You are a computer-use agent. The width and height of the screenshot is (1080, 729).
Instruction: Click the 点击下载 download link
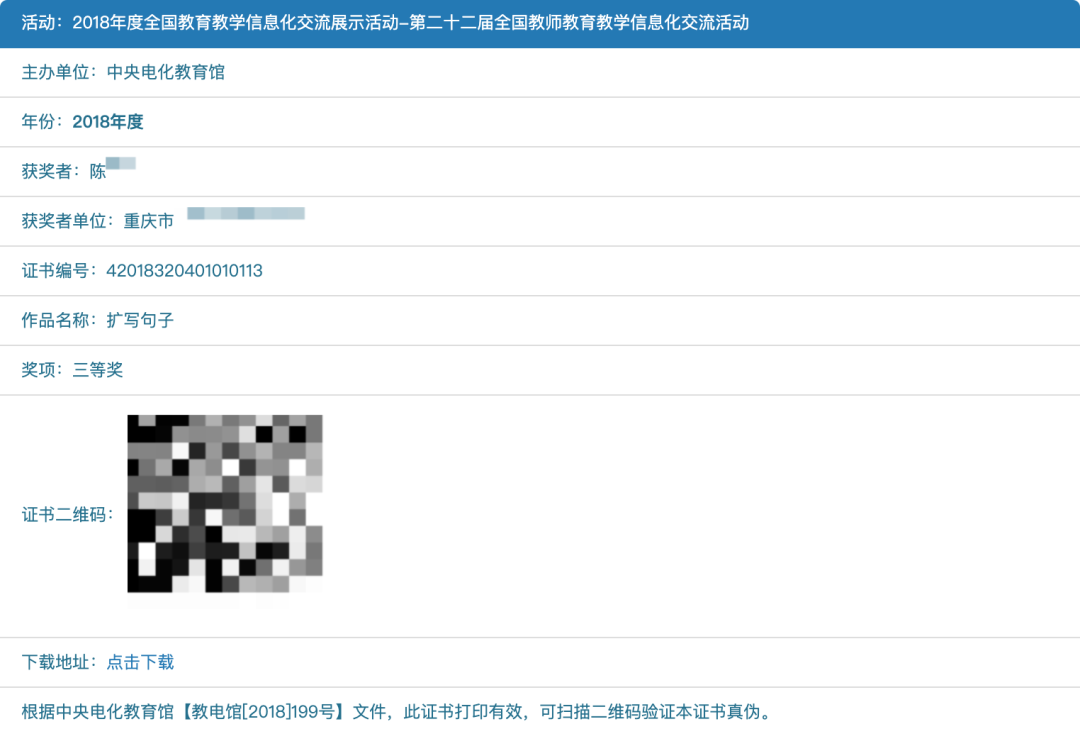[140, 662]
